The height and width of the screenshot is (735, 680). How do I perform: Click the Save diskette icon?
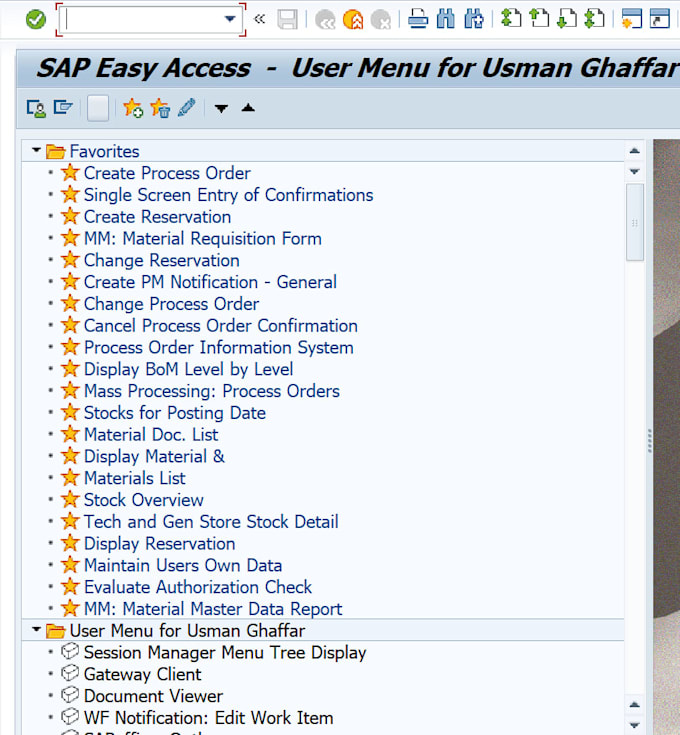coord(287,20)
